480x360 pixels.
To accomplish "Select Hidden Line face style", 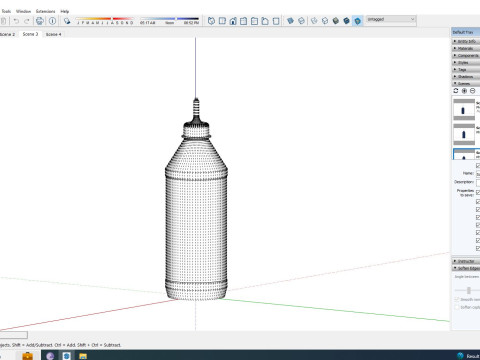I will point(325,21).
